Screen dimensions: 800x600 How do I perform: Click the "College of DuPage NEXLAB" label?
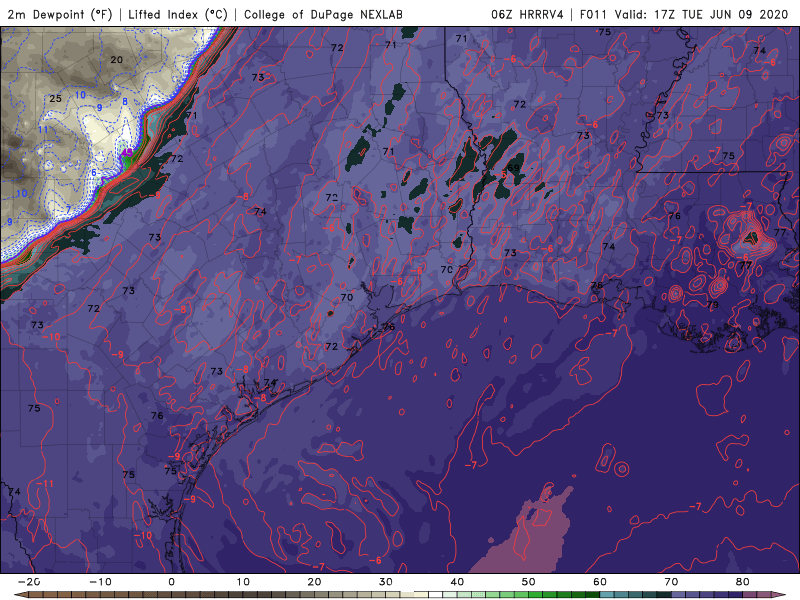tap(323, 14)
